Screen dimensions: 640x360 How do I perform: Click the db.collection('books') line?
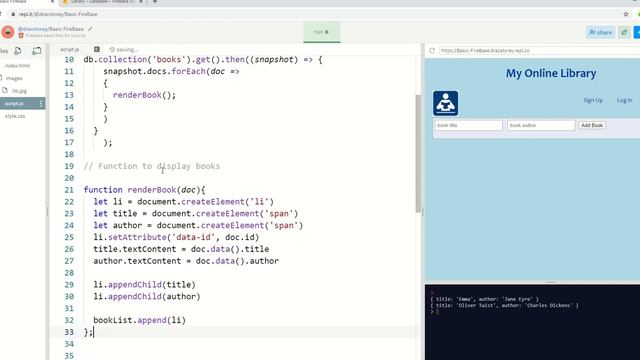[203, 60]
